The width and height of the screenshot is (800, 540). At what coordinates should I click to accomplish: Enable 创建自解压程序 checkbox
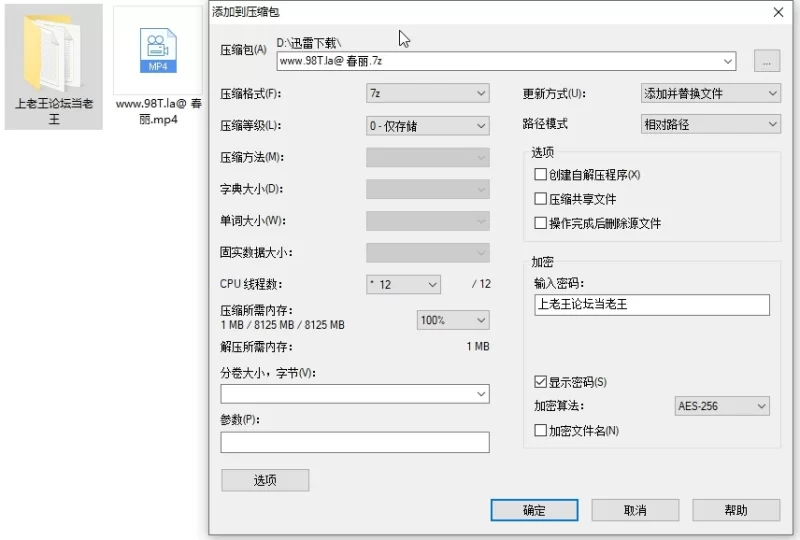[540, 175]
